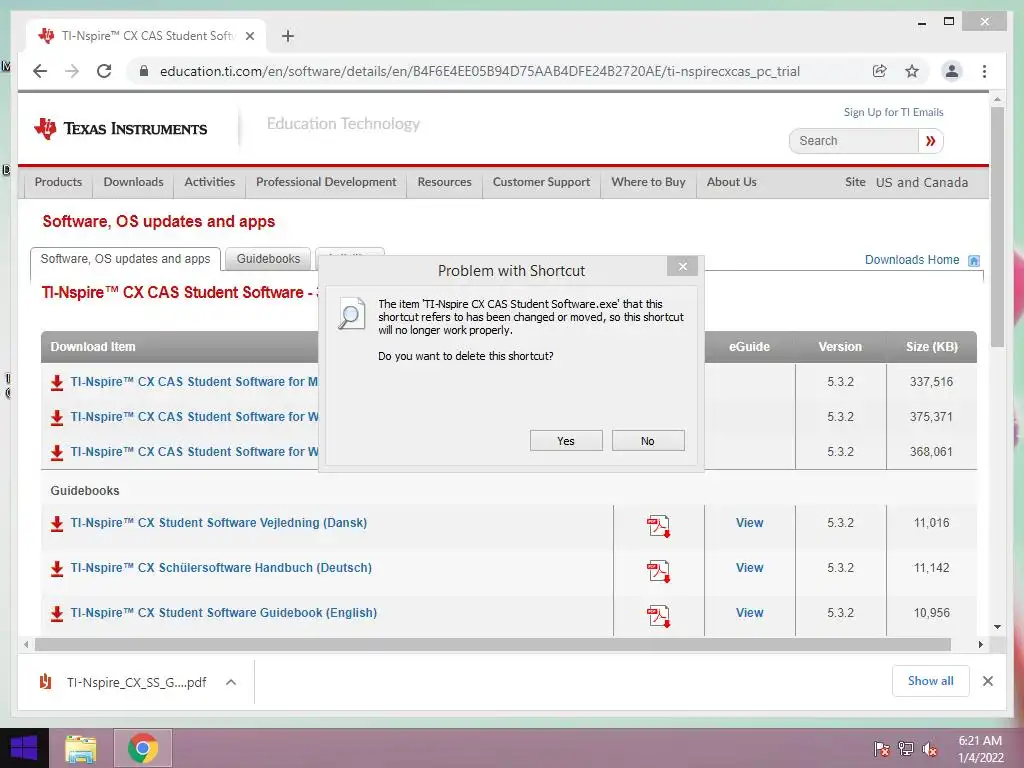Viewport: 1024px width, 768px height.
Task: Click Show all downloads
Action: (x=930, y=681)
